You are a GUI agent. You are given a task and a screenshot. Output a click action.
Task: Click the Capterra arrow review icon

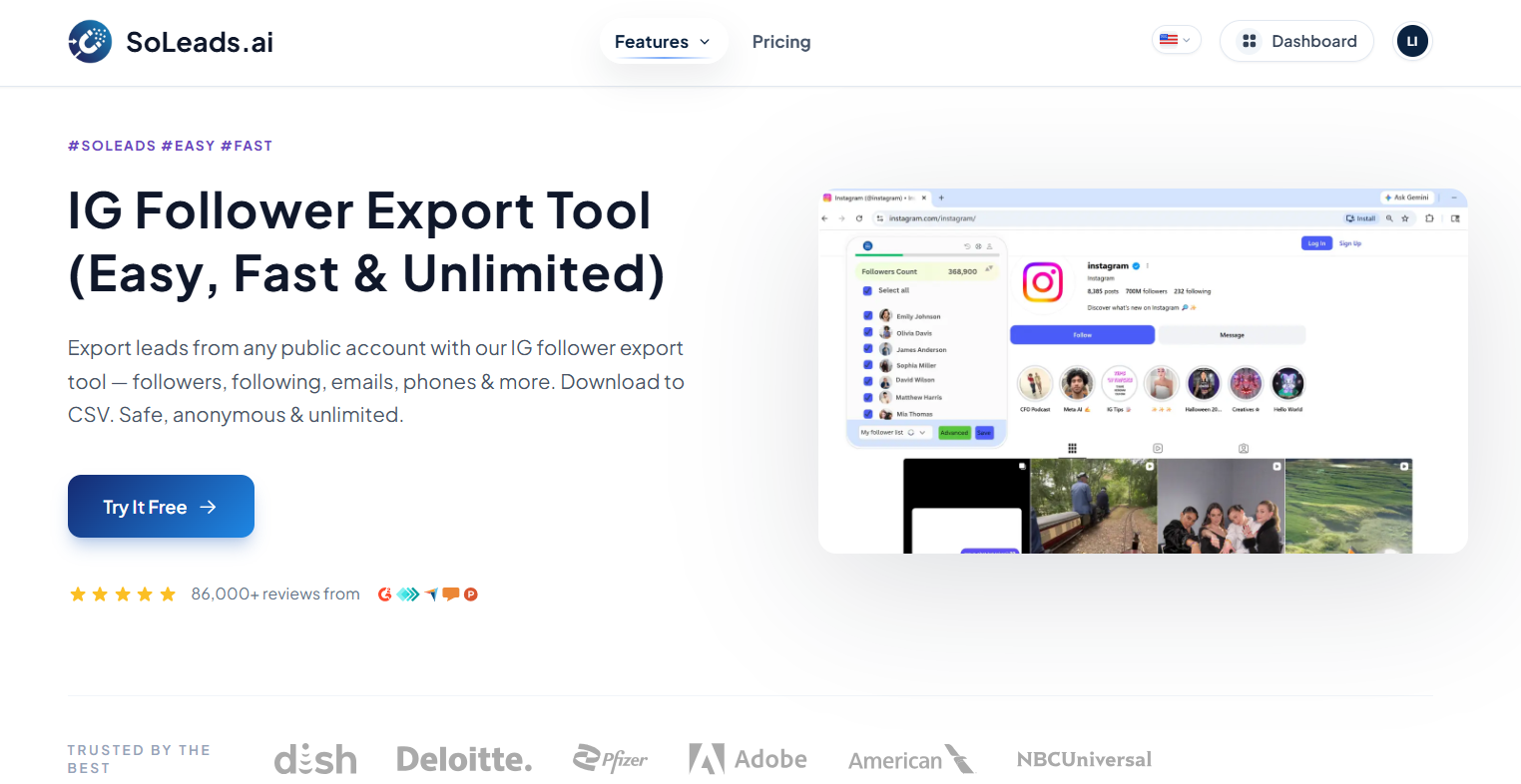point(431,594)
